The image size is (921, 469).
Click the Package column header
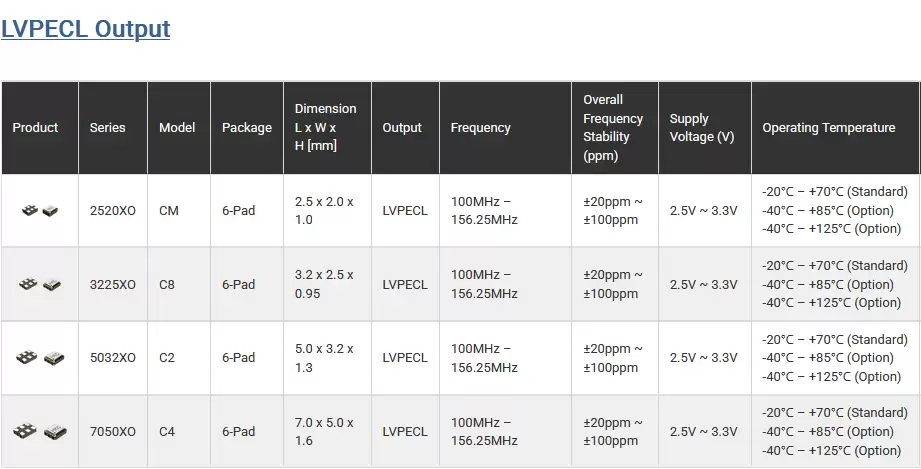(247, 128)
